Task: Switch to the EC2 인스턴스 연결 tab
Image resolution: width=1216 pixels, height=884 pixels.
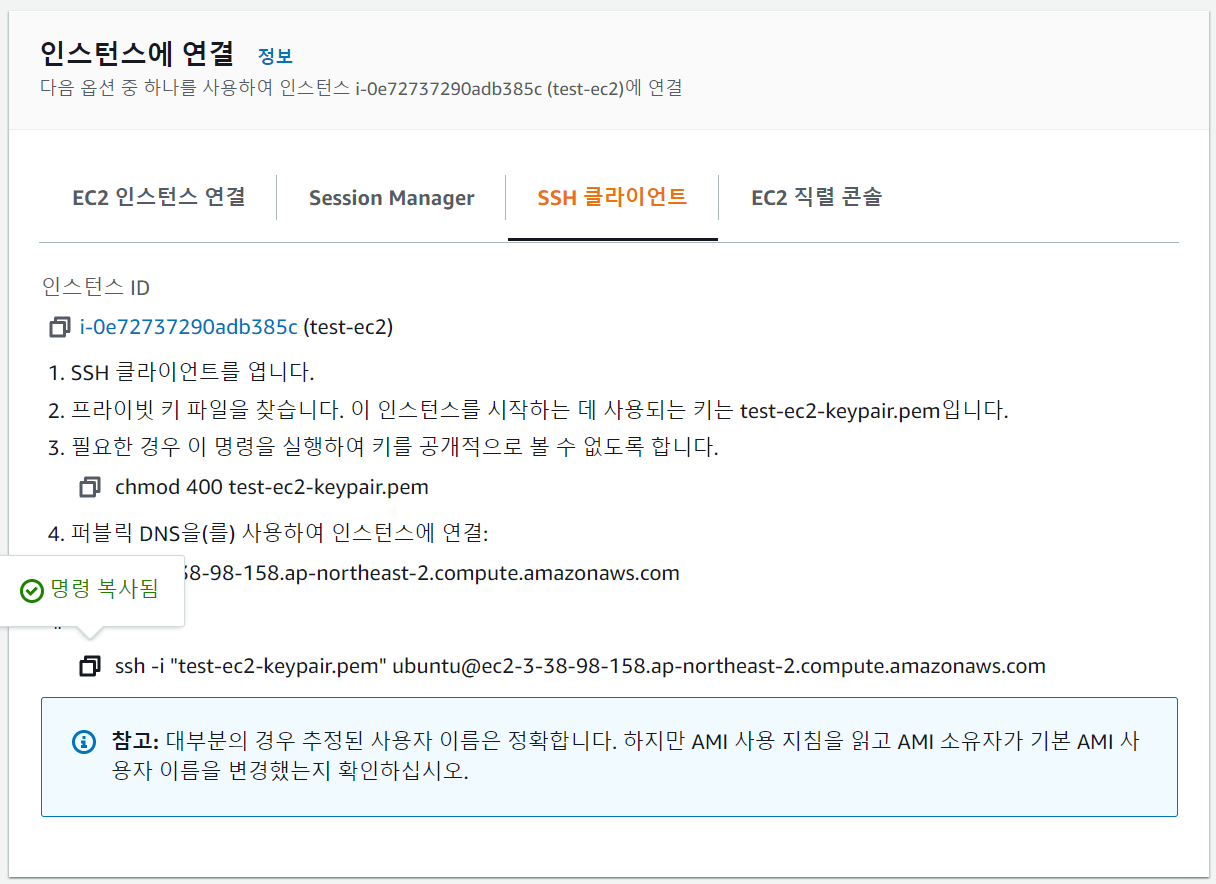Action: pos(159,197)
